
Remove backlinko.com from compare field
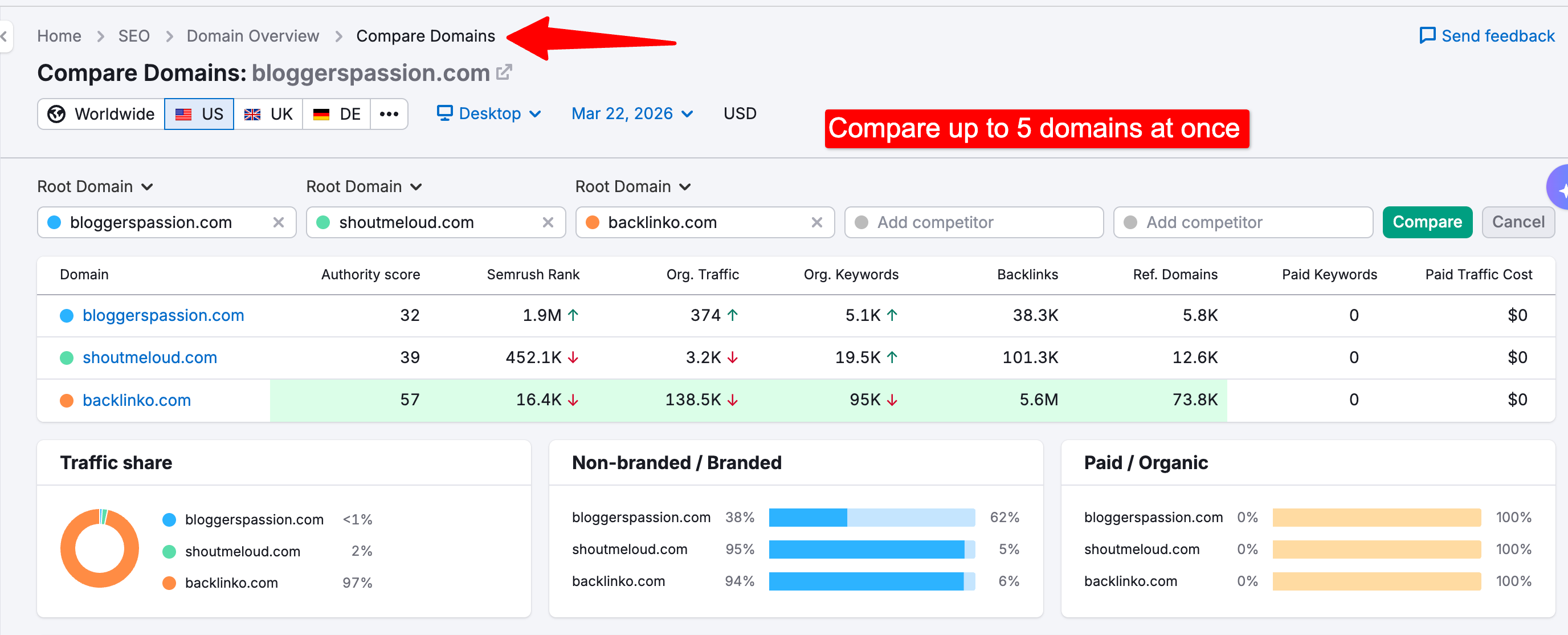pyautogui.click(x=817, y=222)
